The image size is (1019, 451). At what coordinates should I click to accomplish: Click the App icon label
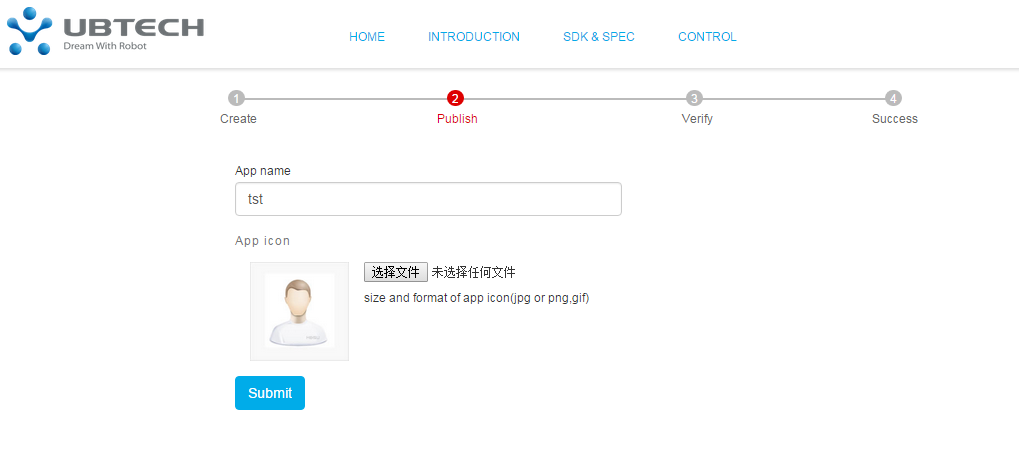point(263,241)
